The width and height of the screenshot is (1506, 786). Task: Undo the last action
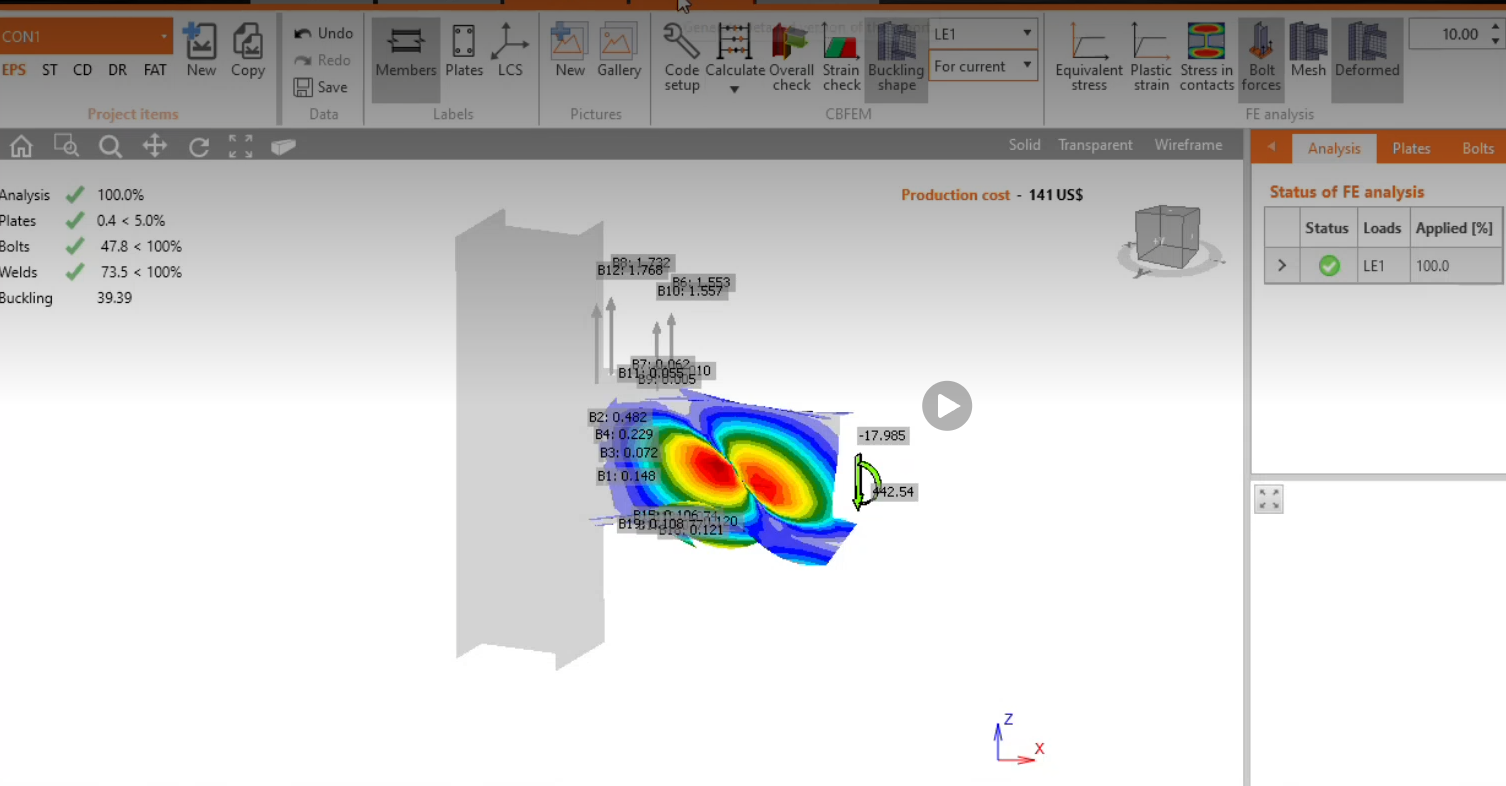coord(323,33)
